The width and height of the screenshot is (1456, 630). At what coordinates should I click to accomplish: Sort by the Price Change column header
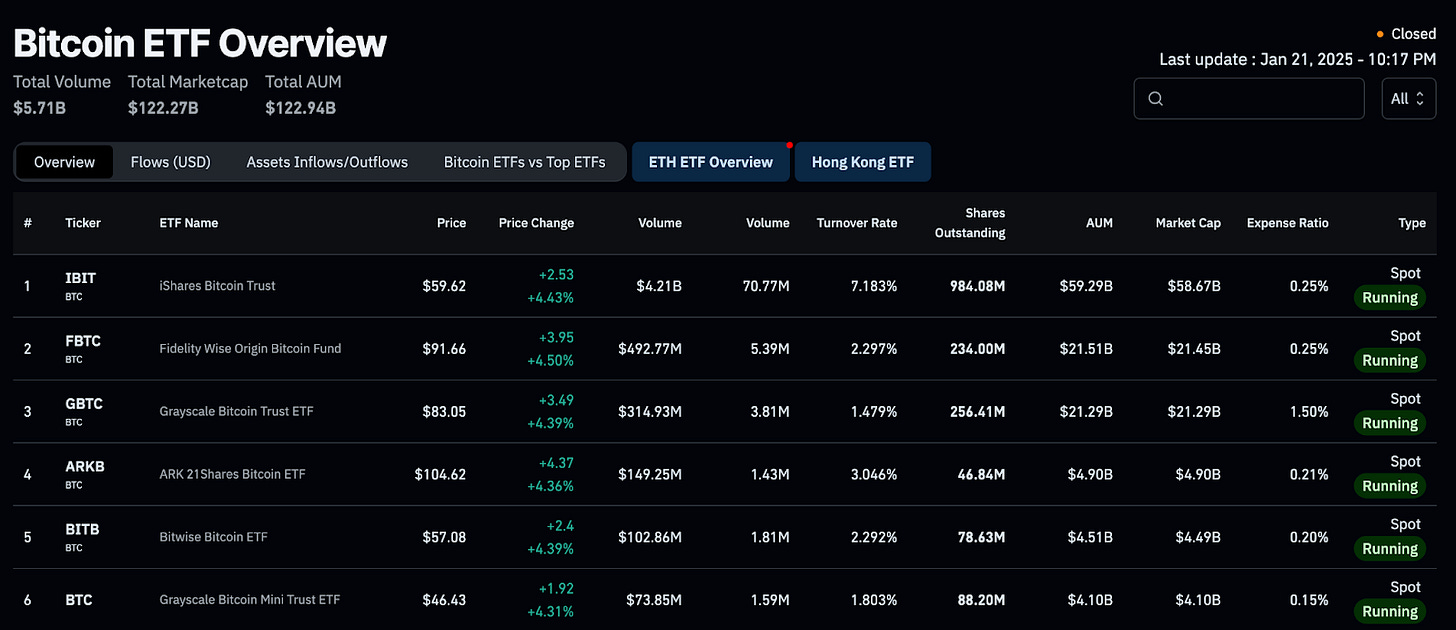[x=536, y=223]
